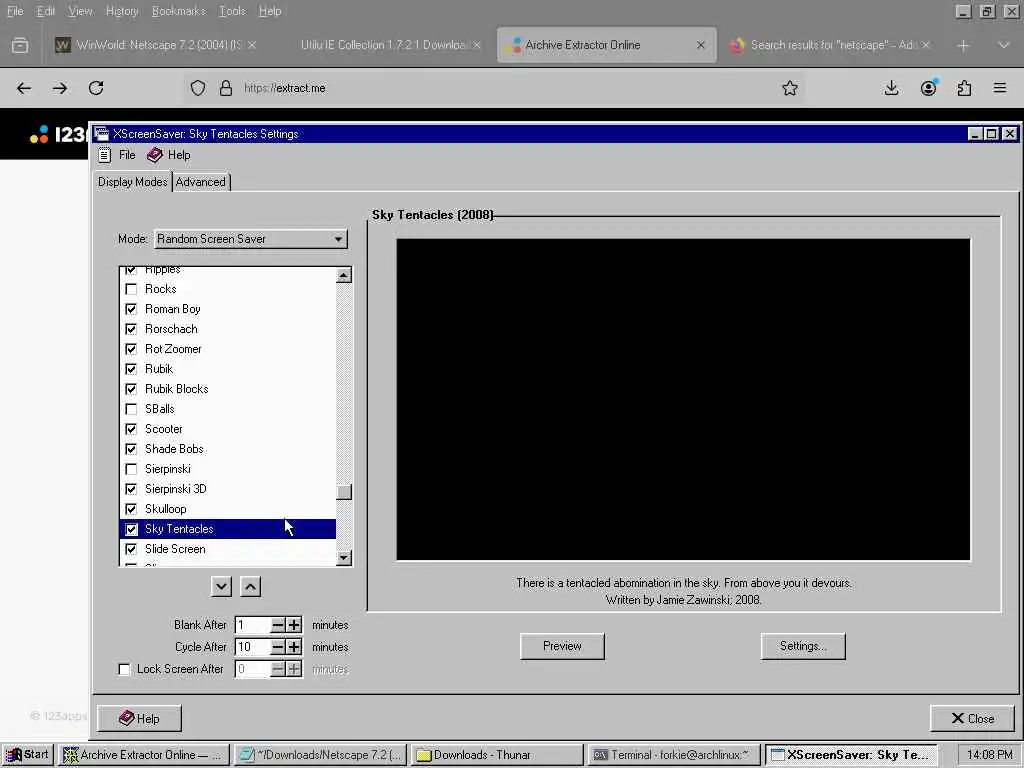This screenshot has height=768, width=1024.
Task: Switch to WinWorld Netscape 7.2 tab
Action: pos(154,45)
